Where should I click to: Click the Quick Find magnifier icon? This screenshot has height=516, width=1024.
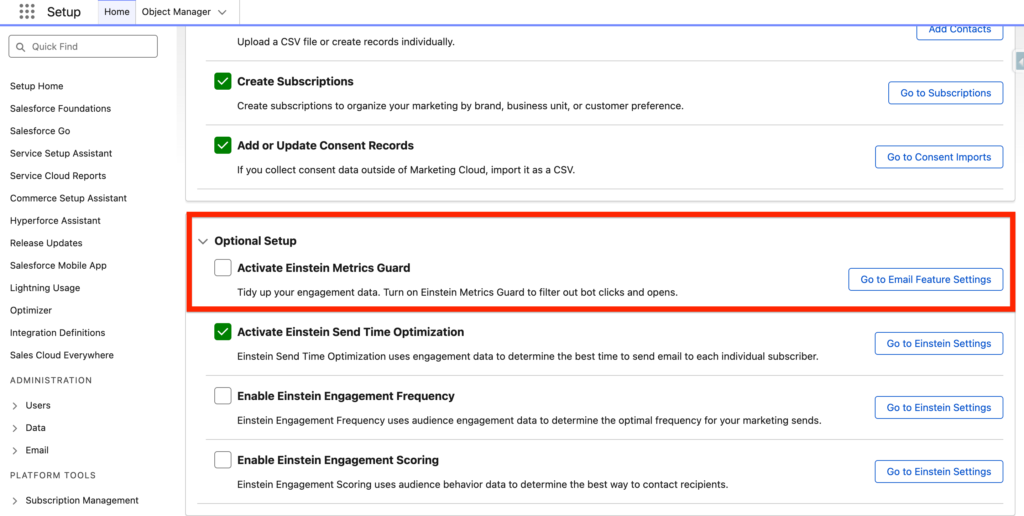coord(21,47)
